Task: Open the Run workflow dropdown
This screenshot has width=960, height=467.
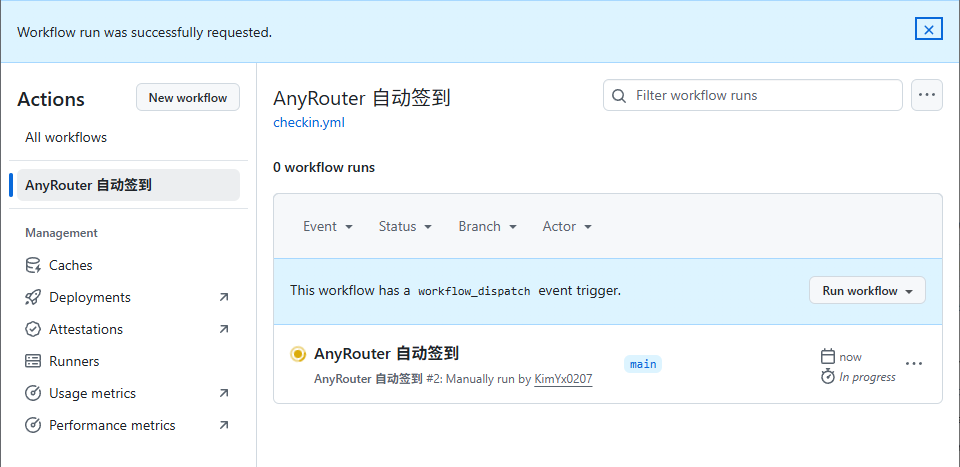Action: coord(867,291)
